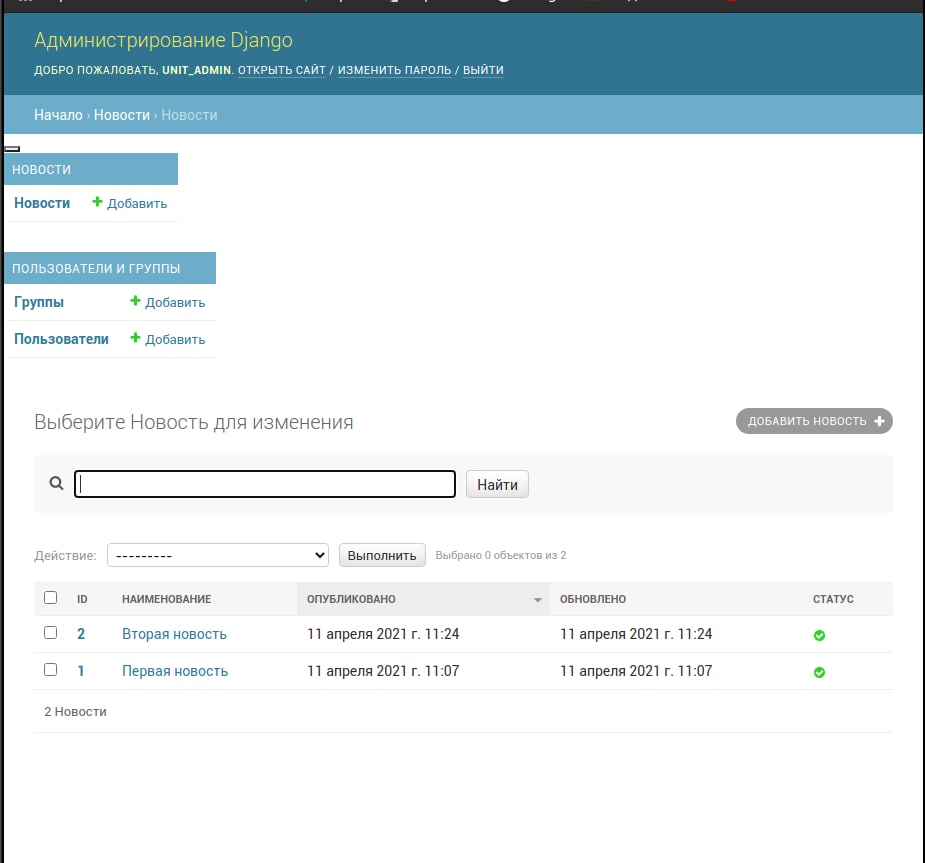Image resolution: width=925 pixels, height=863 pixels.
Task: Check the box for Первая новость row
Action: [x=51, y=670]
